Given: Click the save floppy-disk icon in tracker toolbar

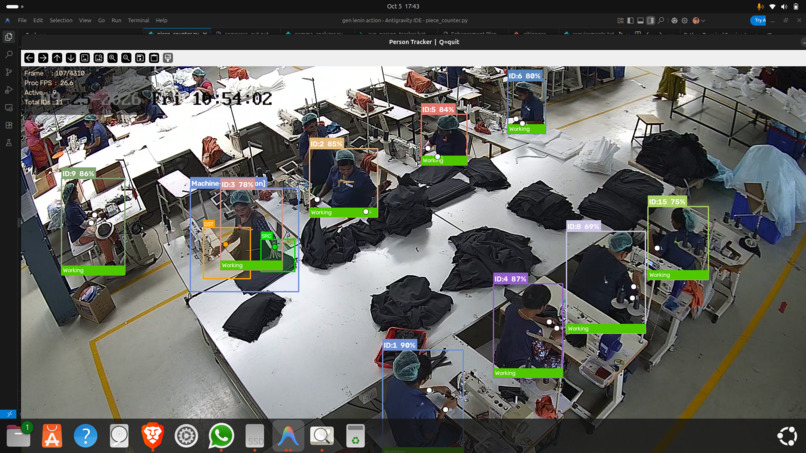Looking at the screenshot, I should point(140,58).
